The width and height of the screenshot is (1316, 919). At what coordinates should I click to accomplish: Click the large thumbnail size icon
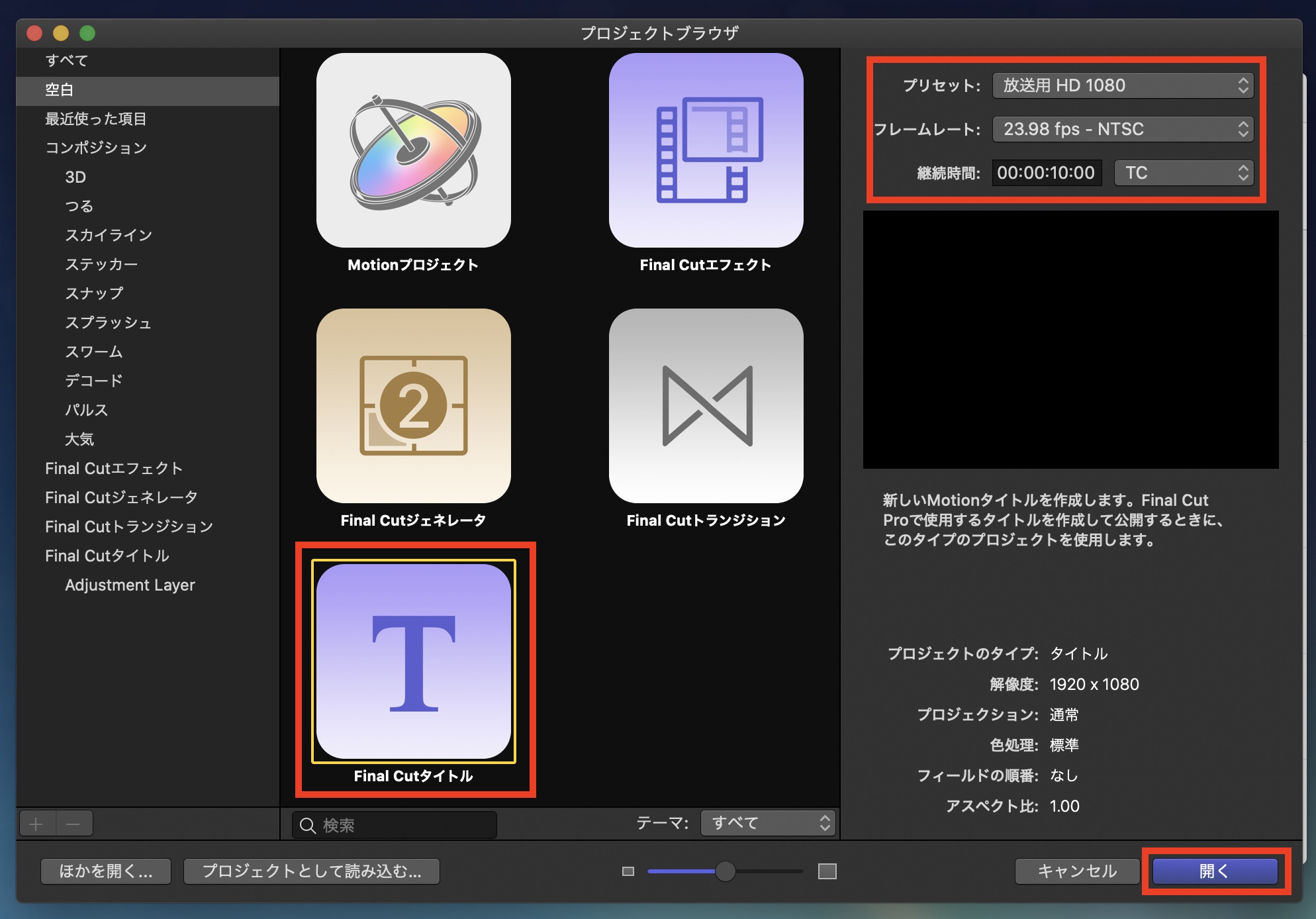(827, 871)
